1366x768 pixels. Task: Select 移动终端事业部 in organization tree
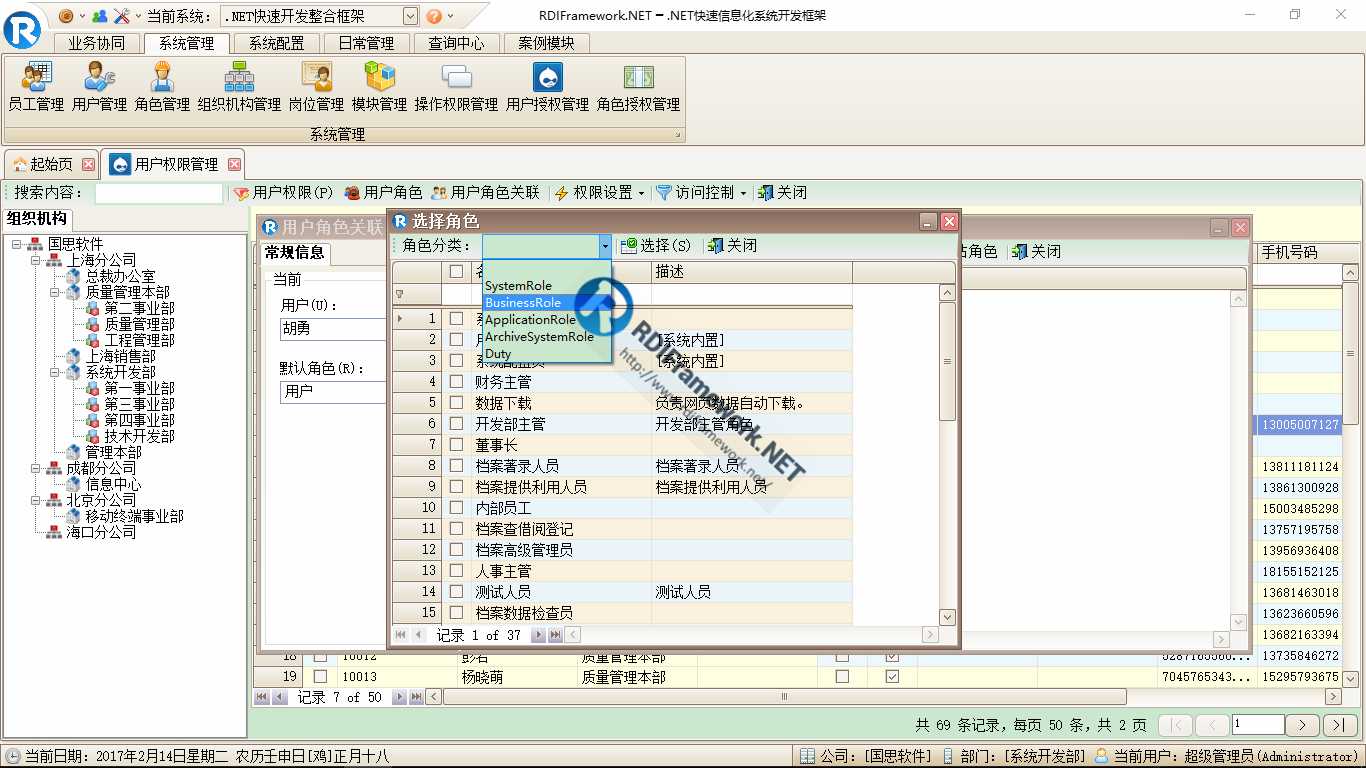click(134, 516)
